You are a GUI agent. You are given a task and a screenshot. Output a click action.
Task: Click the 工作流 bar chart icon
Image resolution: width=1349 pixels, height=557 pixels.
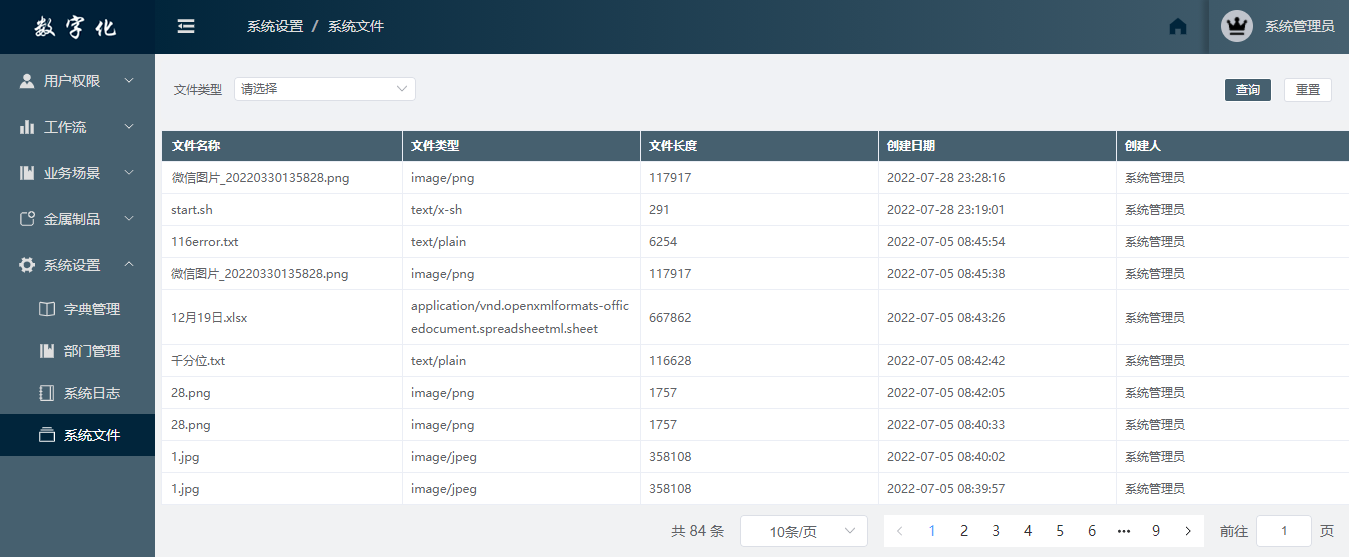tap(27, 127)
